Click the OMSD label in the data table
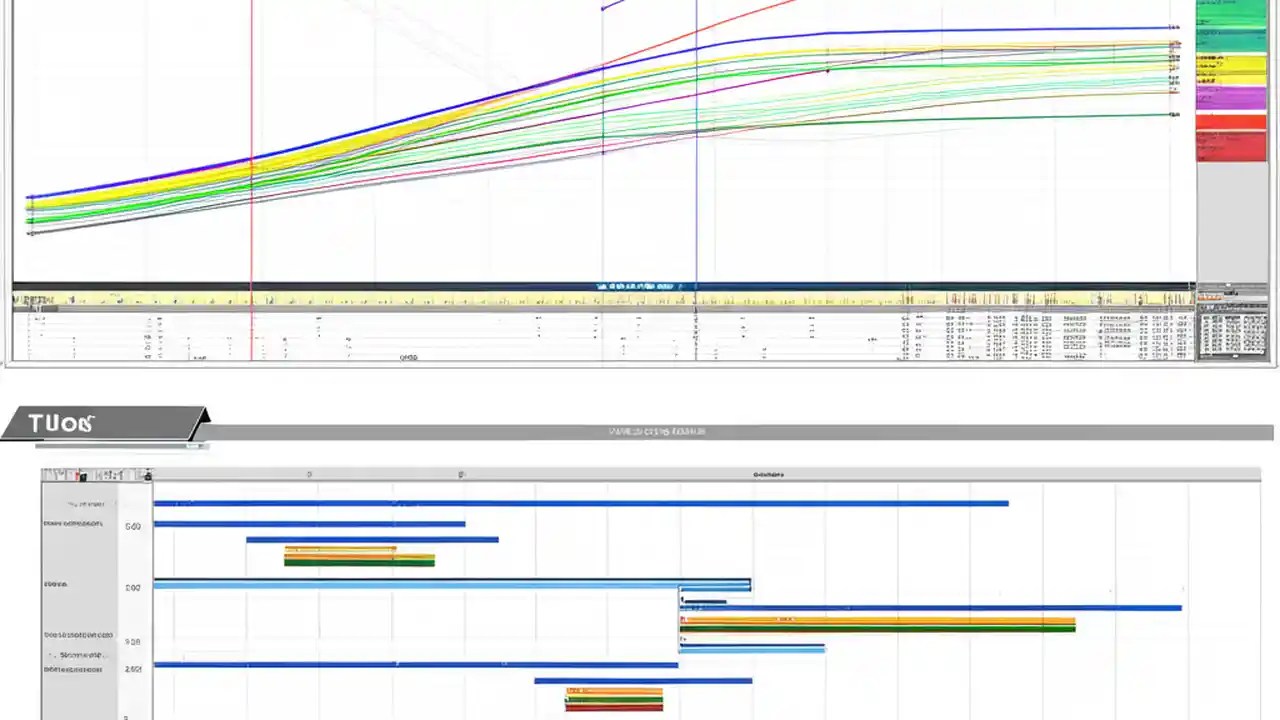Image resolution: width=1280 pixels, height=720 pixels. [408, 357]
